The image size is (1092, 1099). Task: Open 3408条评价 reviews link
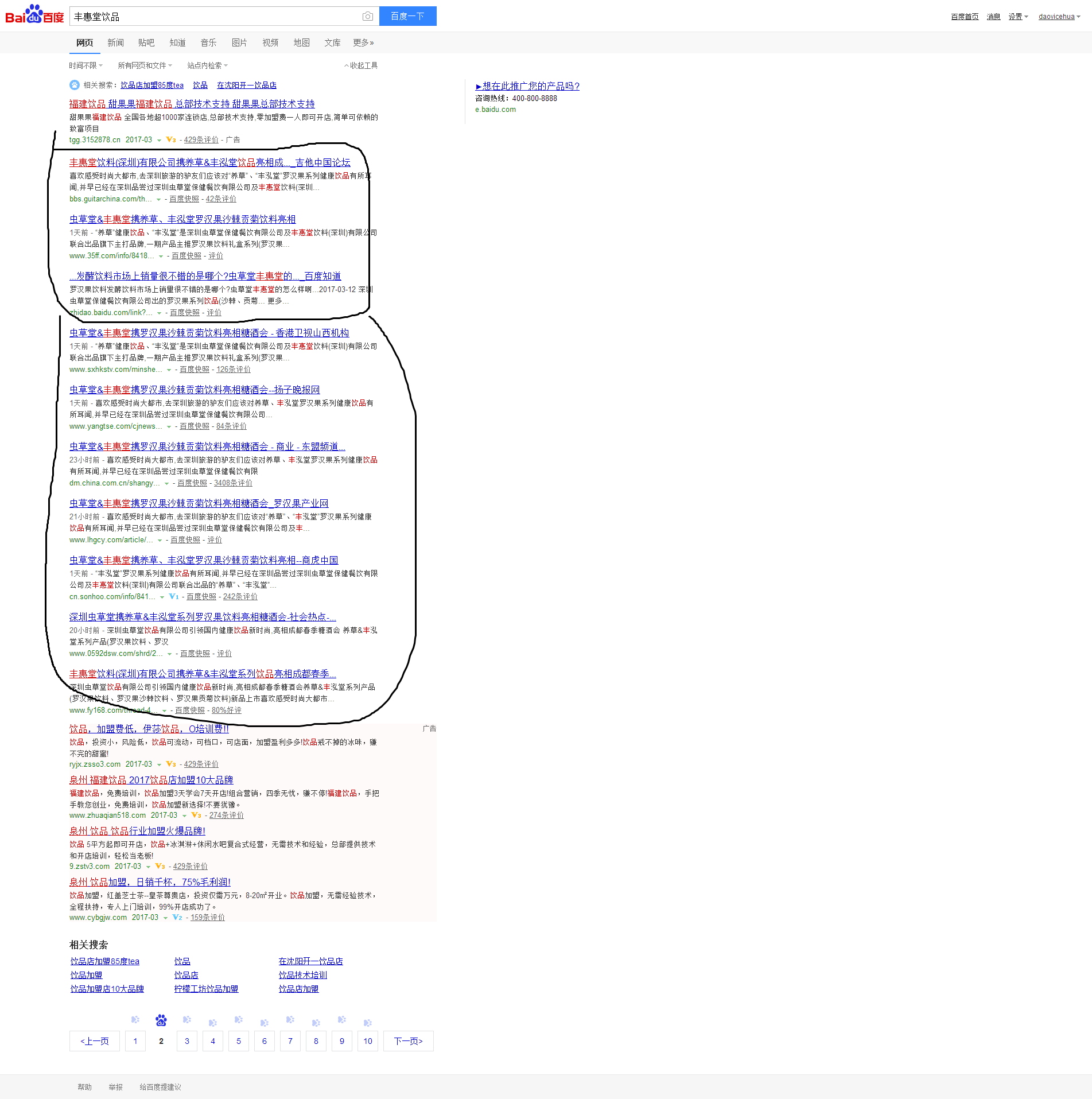point(233,483)
